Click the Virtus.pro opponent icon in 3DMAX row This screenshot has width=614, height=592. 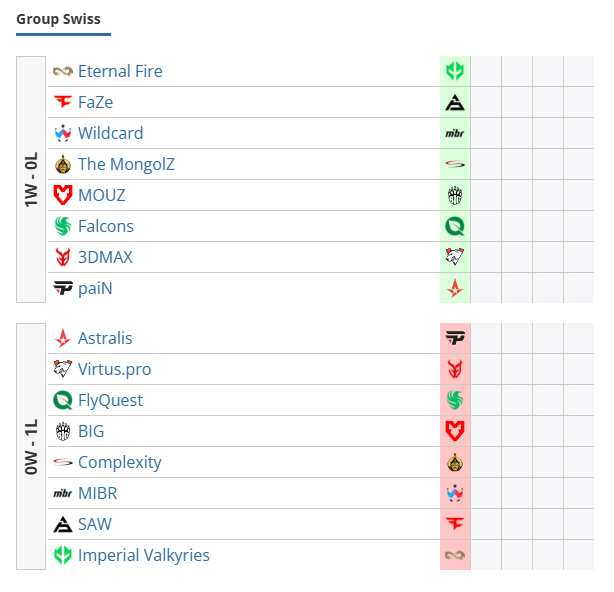[455, 257]
